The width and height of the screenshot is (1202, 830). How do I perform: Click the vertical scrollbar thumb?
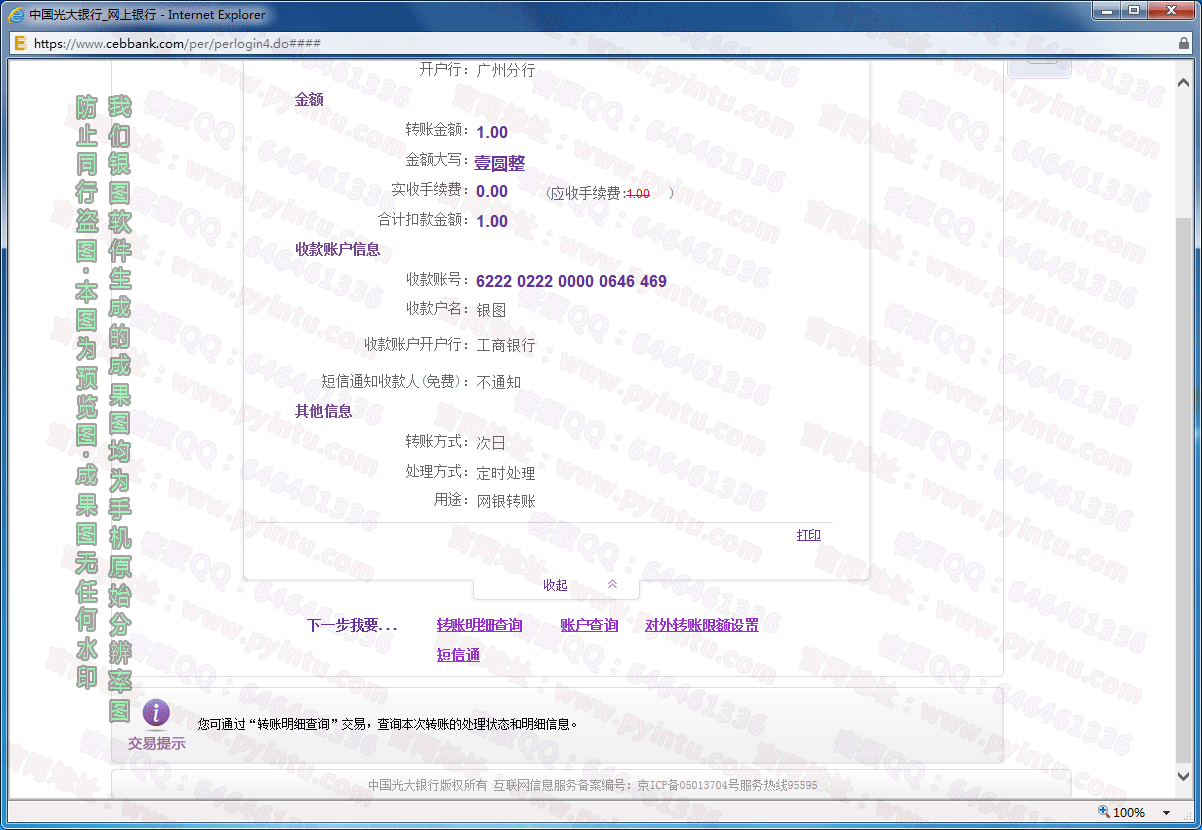(x=1183, y=488)
